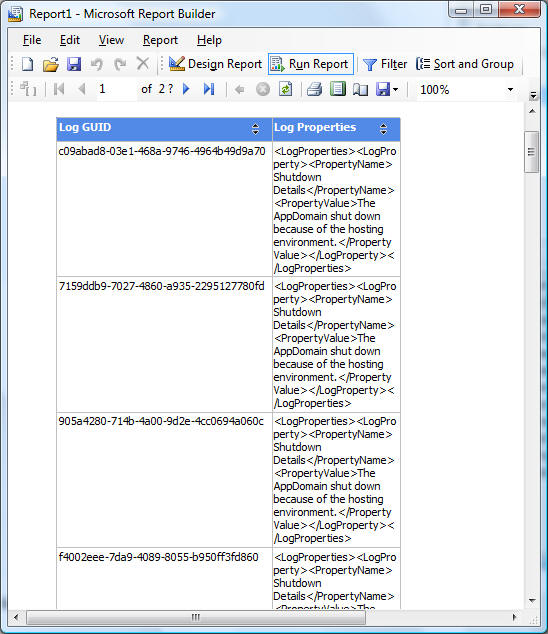Go to previous page of report
Image resolution: width=548 pixels, height=634 pixels.
(82, 89)
